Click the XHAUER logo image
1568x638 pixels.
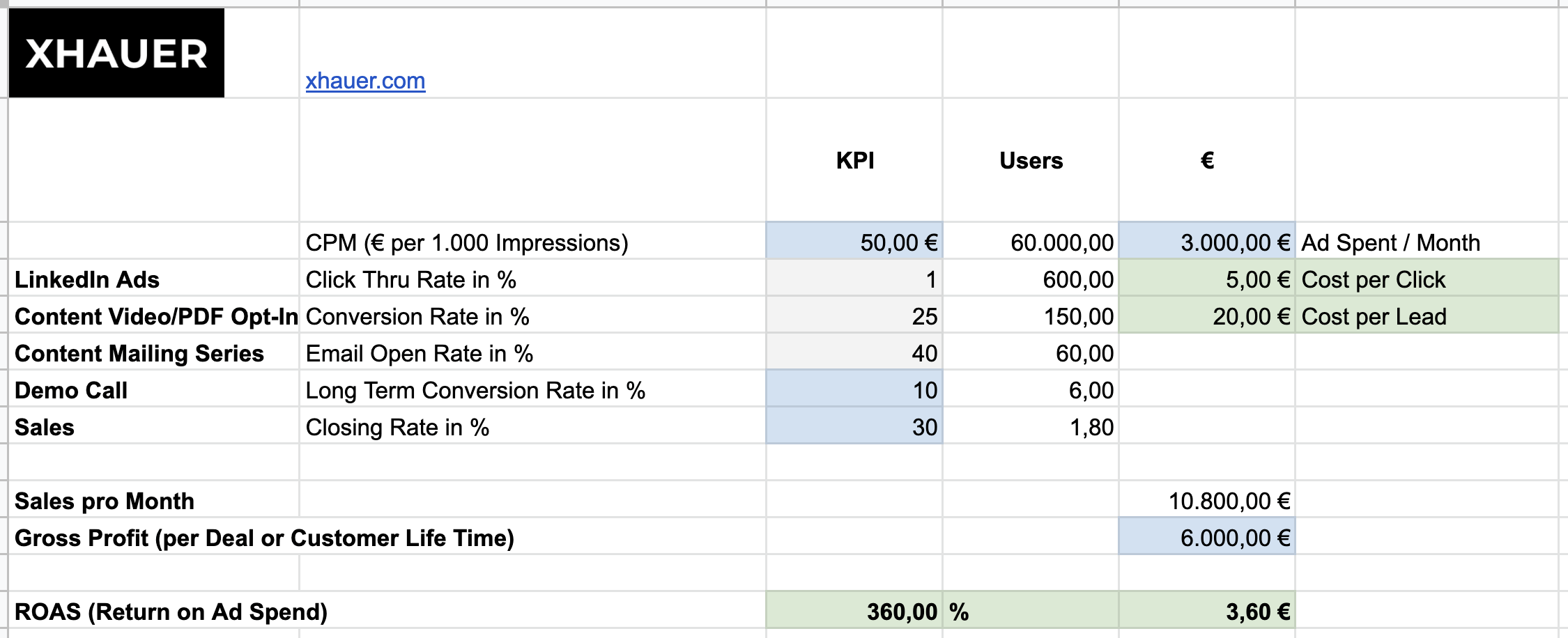point(116,53)
